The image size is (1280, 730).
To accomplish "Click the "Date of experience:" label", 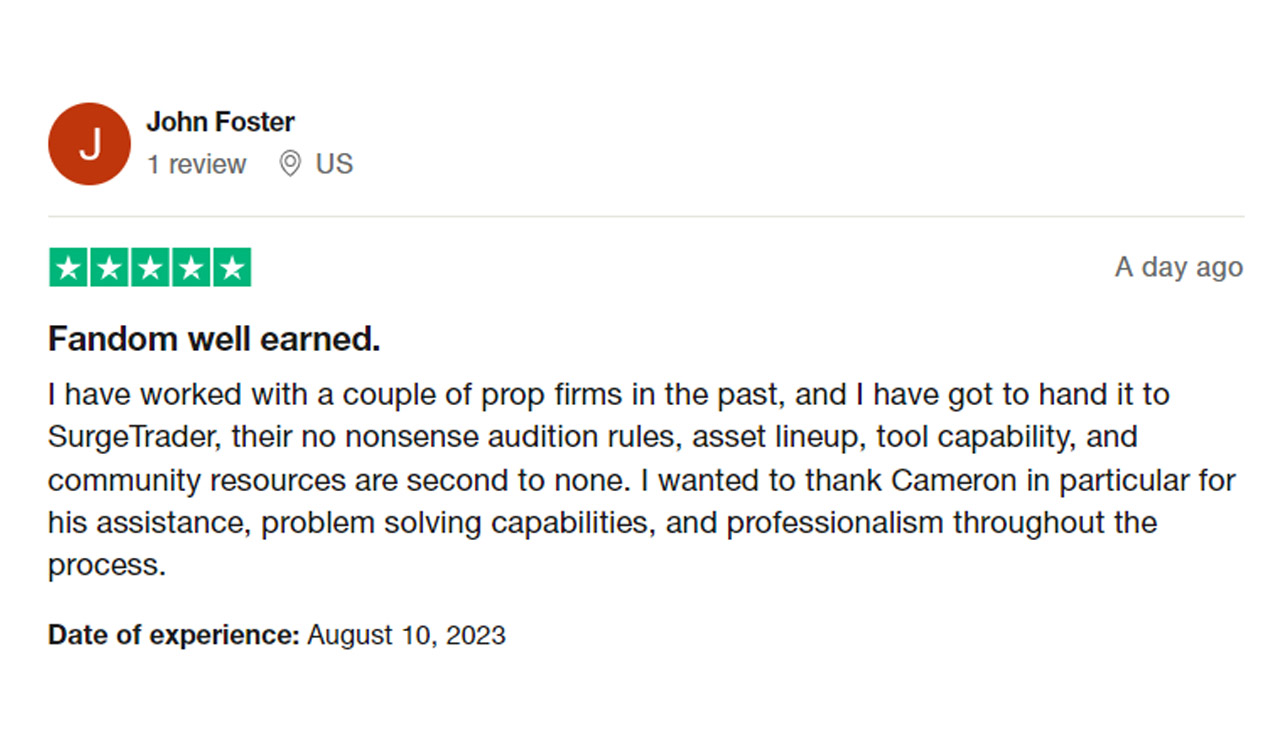I will click(174, 635).
